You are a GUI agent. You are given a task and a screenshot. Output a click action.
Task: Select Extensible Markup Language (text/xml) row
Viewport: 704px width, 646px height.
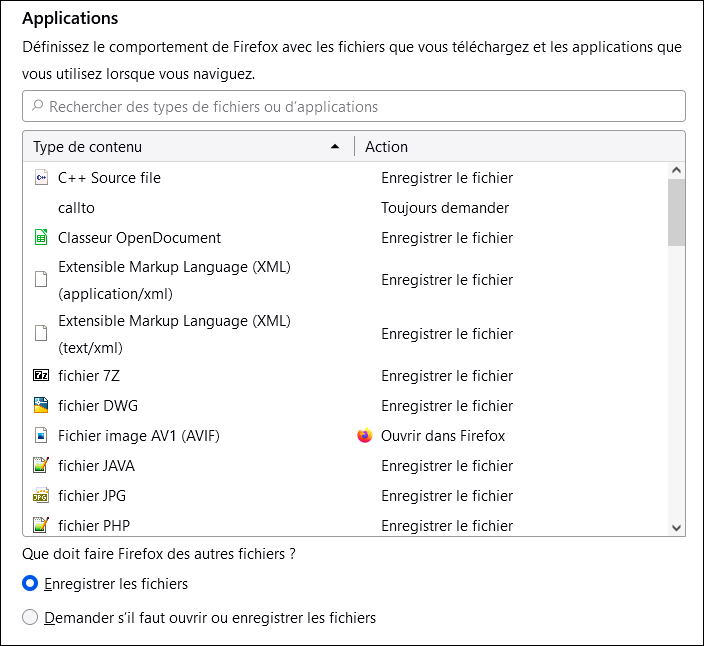pyautogui.click(x=345, y=334)
